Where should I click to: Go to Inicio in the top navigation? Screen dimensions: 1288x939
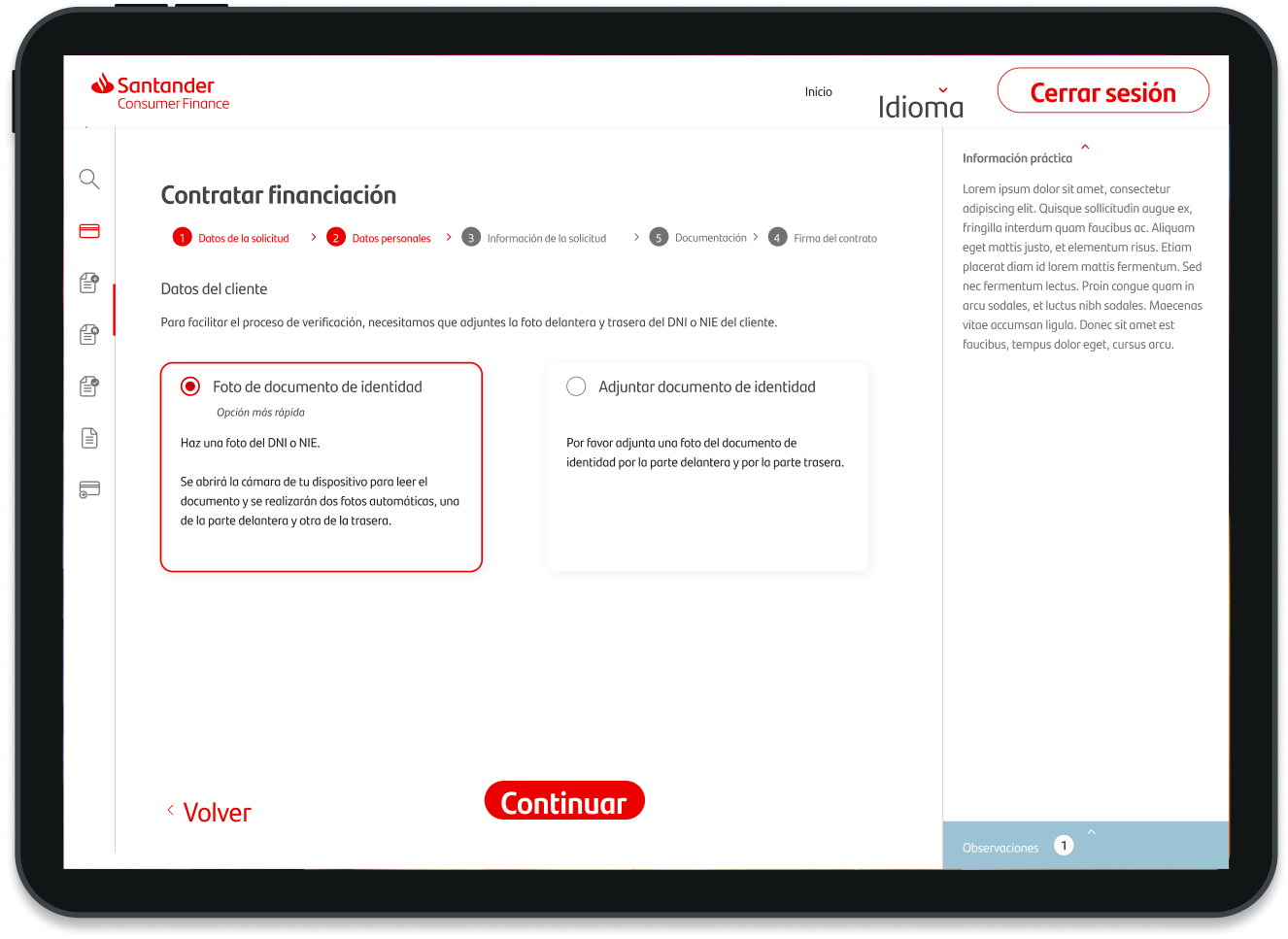[818, 91]
